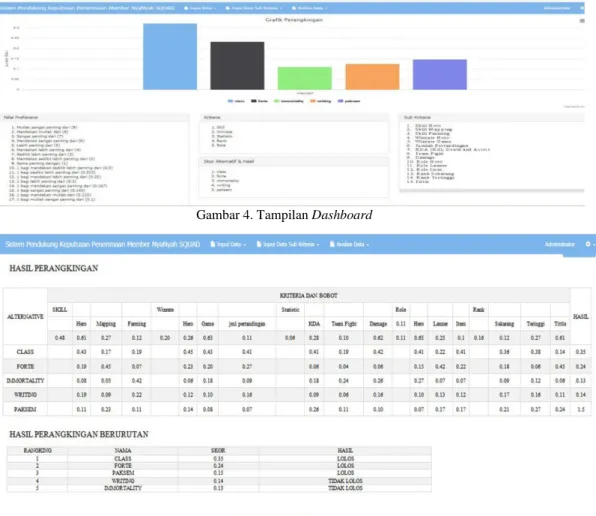
Task: Click FORTE row label in criteria table
Action: coord(25,366)
